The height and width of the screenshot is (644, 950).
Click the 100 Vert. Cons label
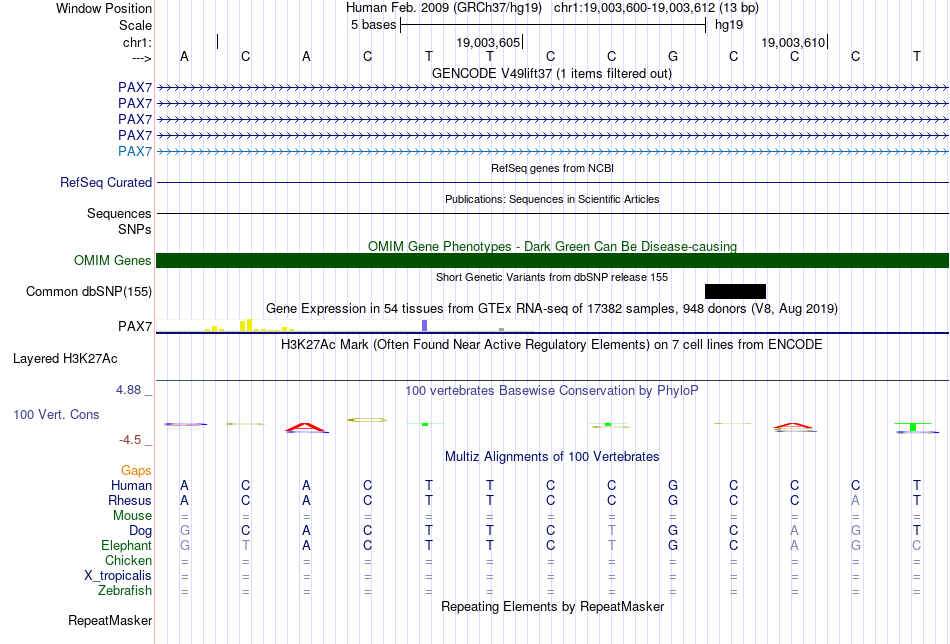coord(56,414)
